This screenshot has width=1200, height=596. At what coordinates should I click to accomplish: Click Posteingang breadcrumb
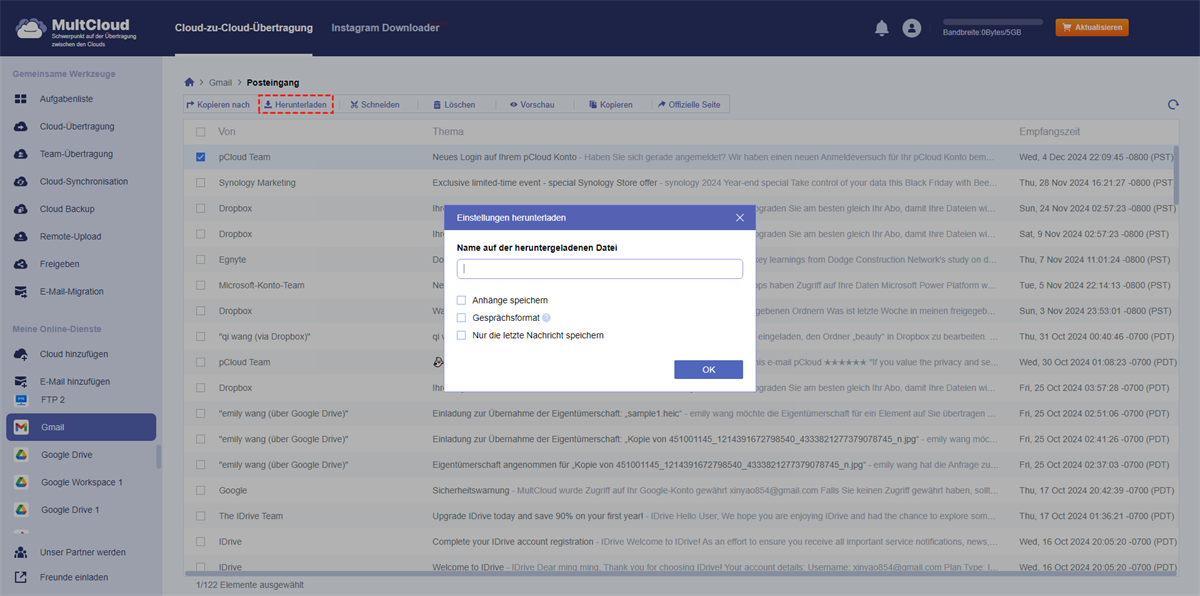point(273,82)
